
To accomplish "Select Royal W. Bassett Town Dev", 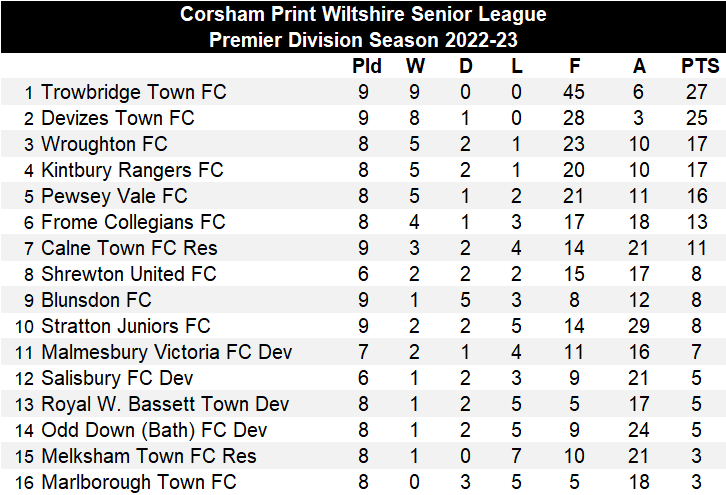I will (x=165, y=404).
